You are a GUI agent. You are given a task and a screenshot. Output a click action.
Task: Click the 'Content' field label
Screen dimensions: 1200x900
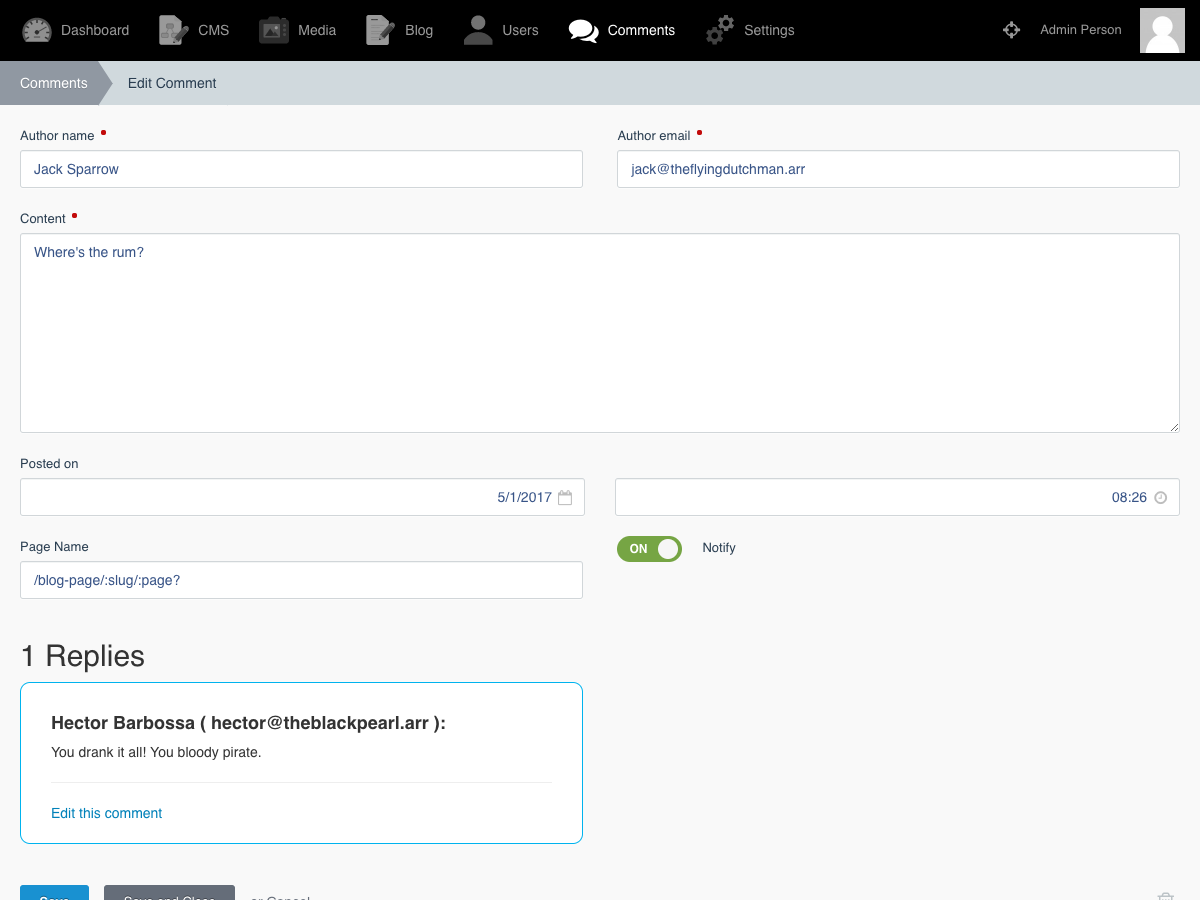click(x=43, y=219)
